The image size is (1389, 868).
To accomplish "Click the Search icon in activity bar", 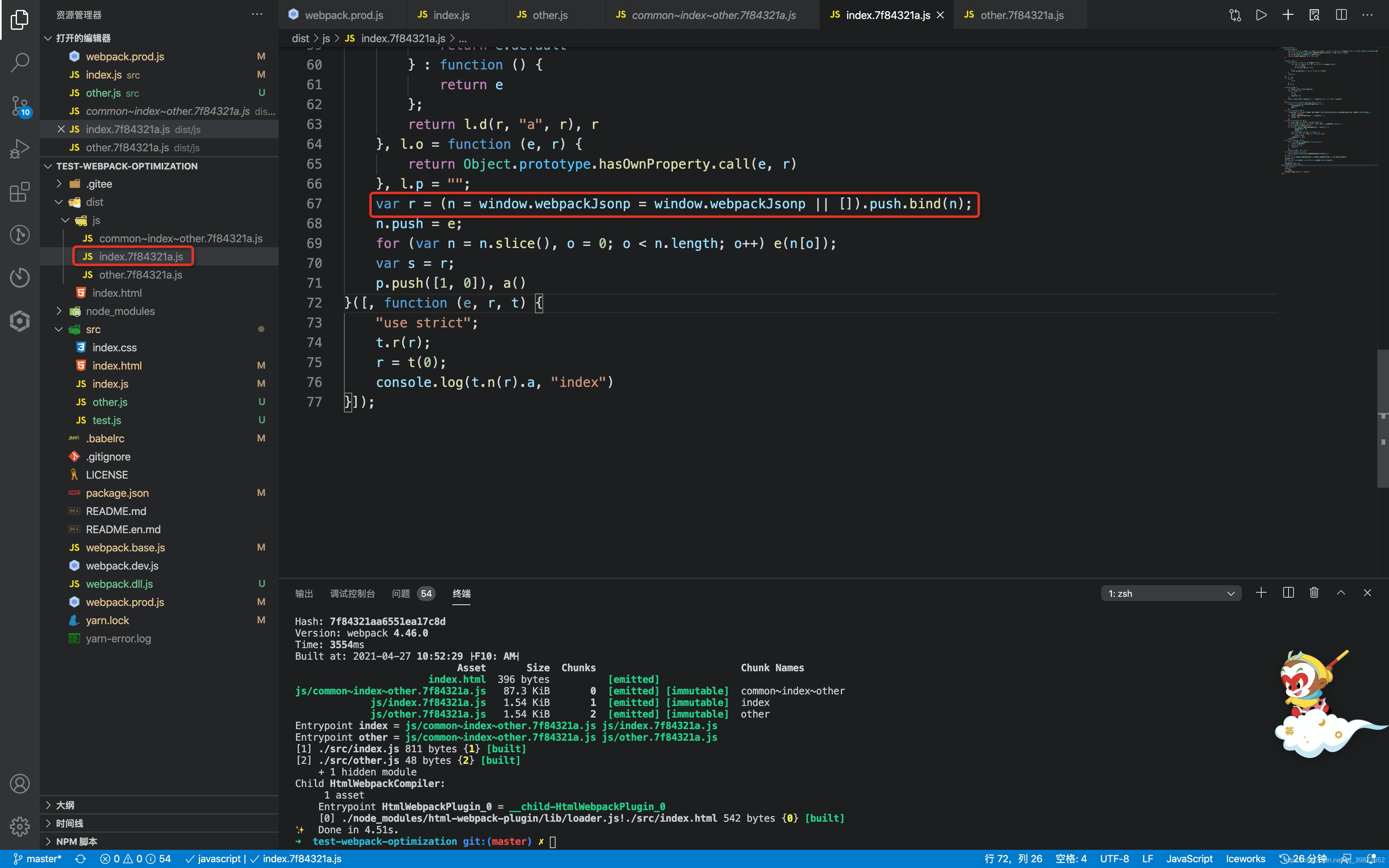I will tap(22, 61).
